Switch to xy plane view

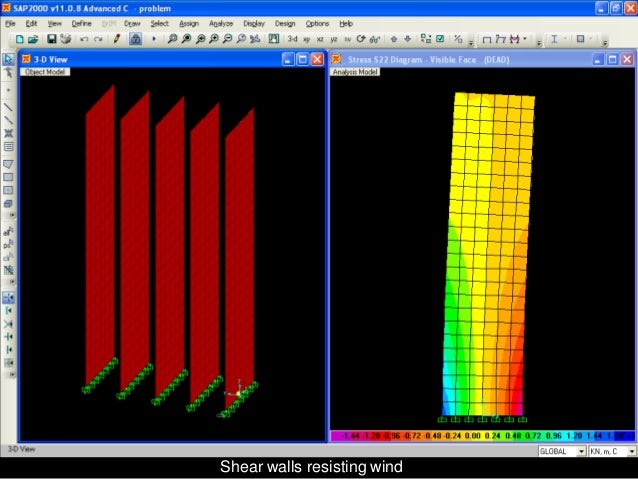306,39
